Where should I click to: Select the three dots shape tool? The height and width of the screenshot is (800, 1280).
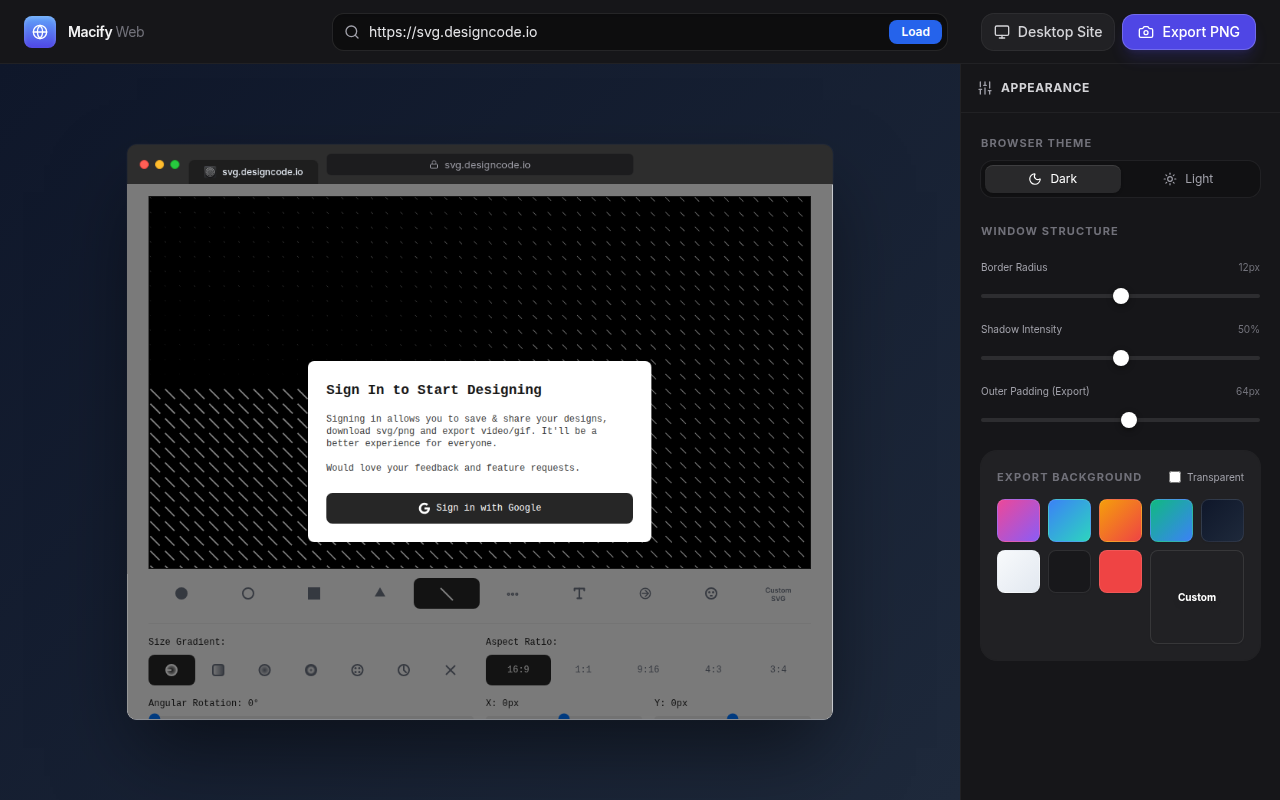click(513, 593)
